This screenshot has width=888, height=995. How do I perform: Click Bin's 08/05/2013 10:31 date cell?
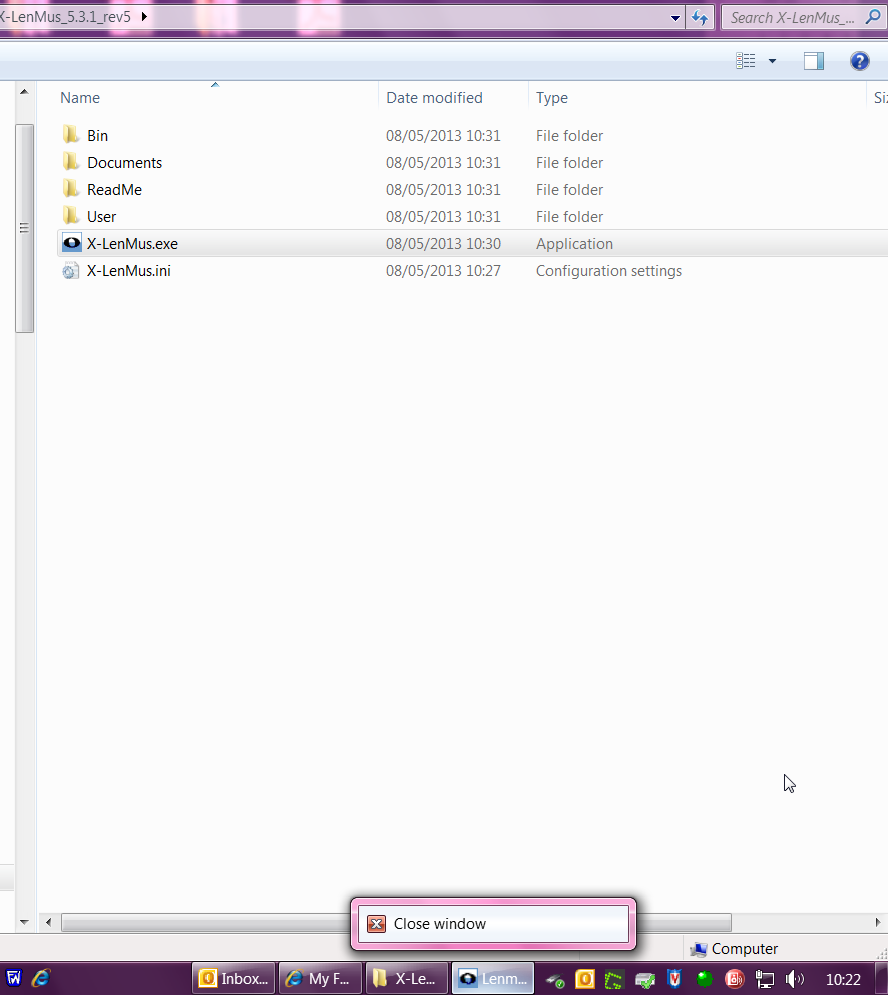pos(443,136)
